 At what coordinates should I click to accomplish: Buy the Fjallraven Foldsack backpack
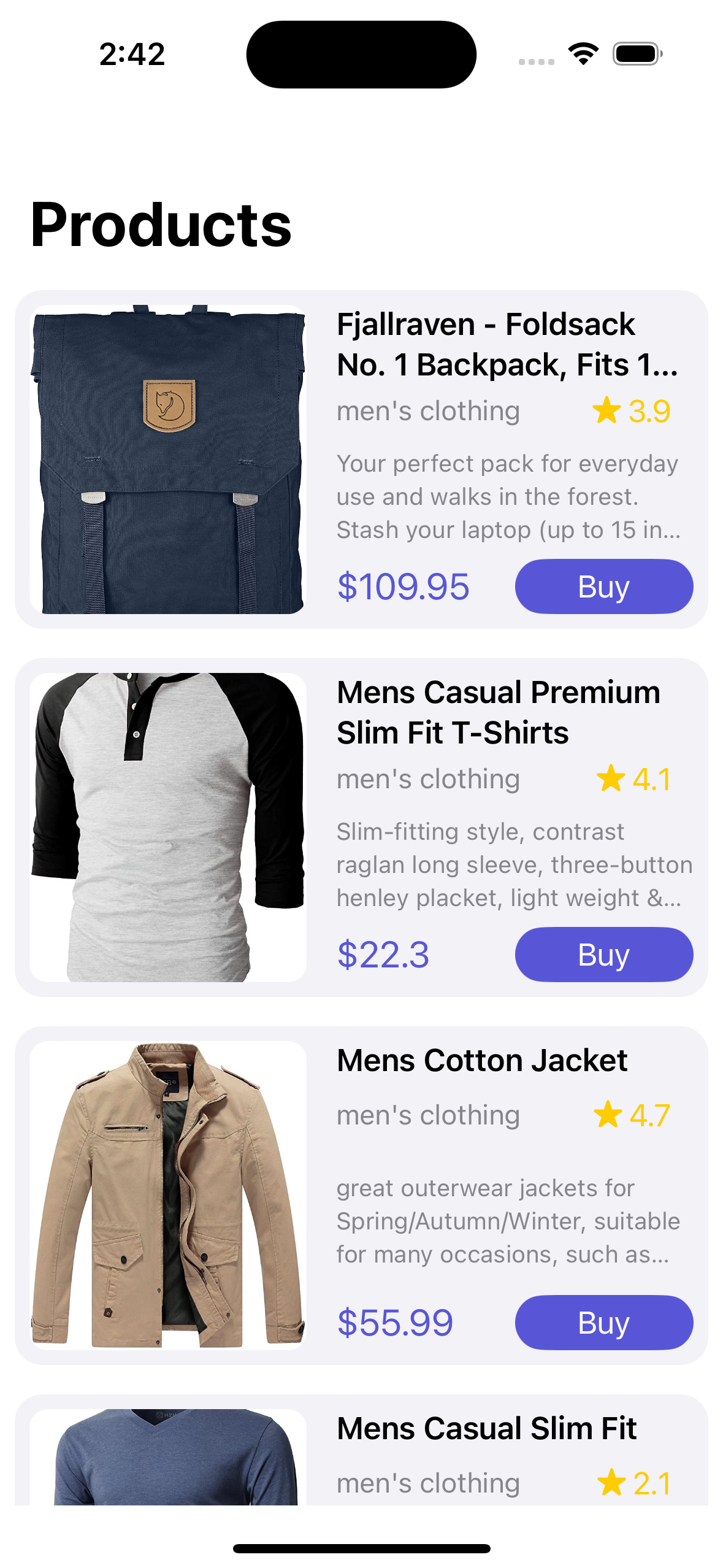(x=603, y=586)
